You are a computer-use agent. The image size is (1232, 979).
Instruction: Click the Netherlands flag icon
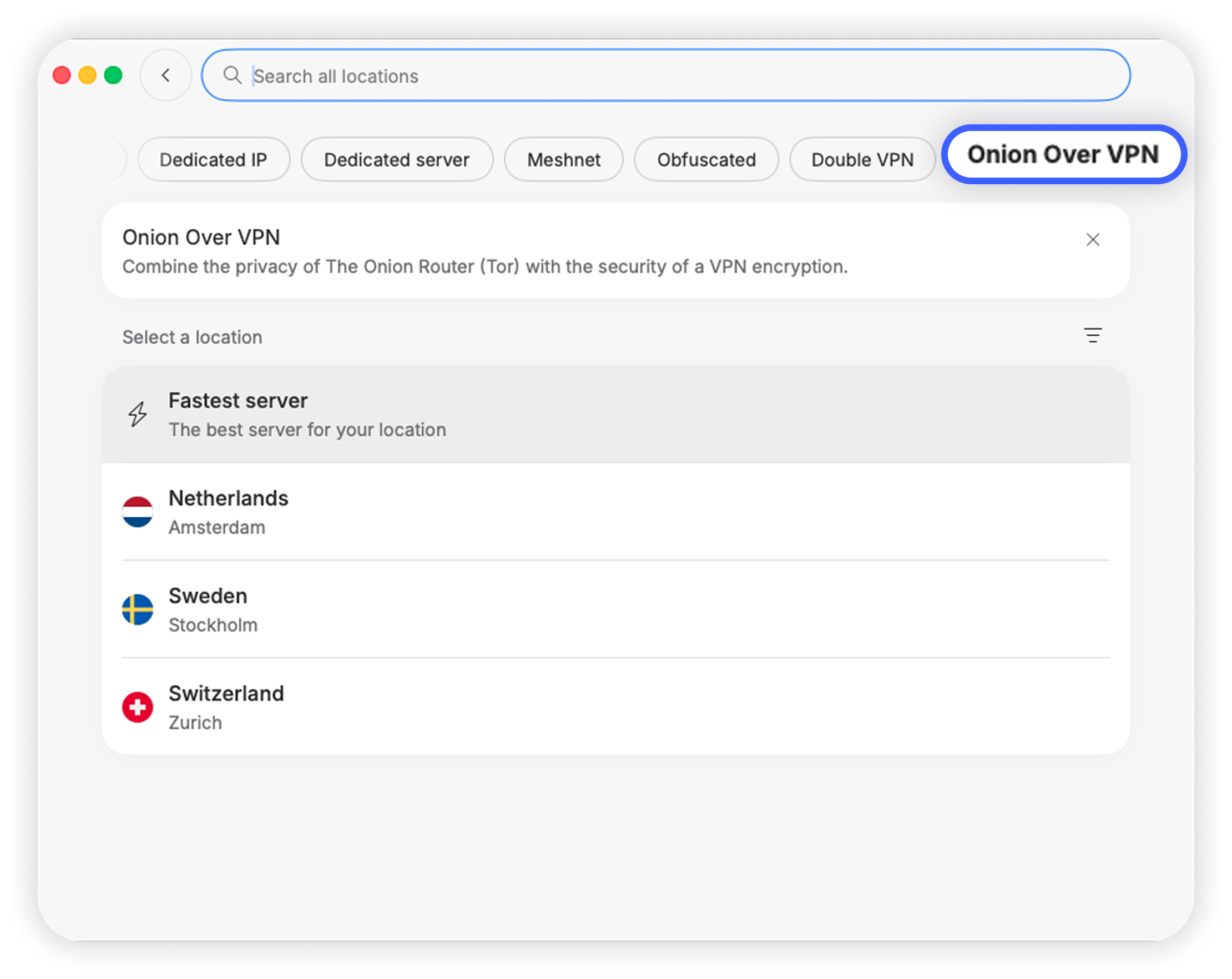click(x=138, y=512)
